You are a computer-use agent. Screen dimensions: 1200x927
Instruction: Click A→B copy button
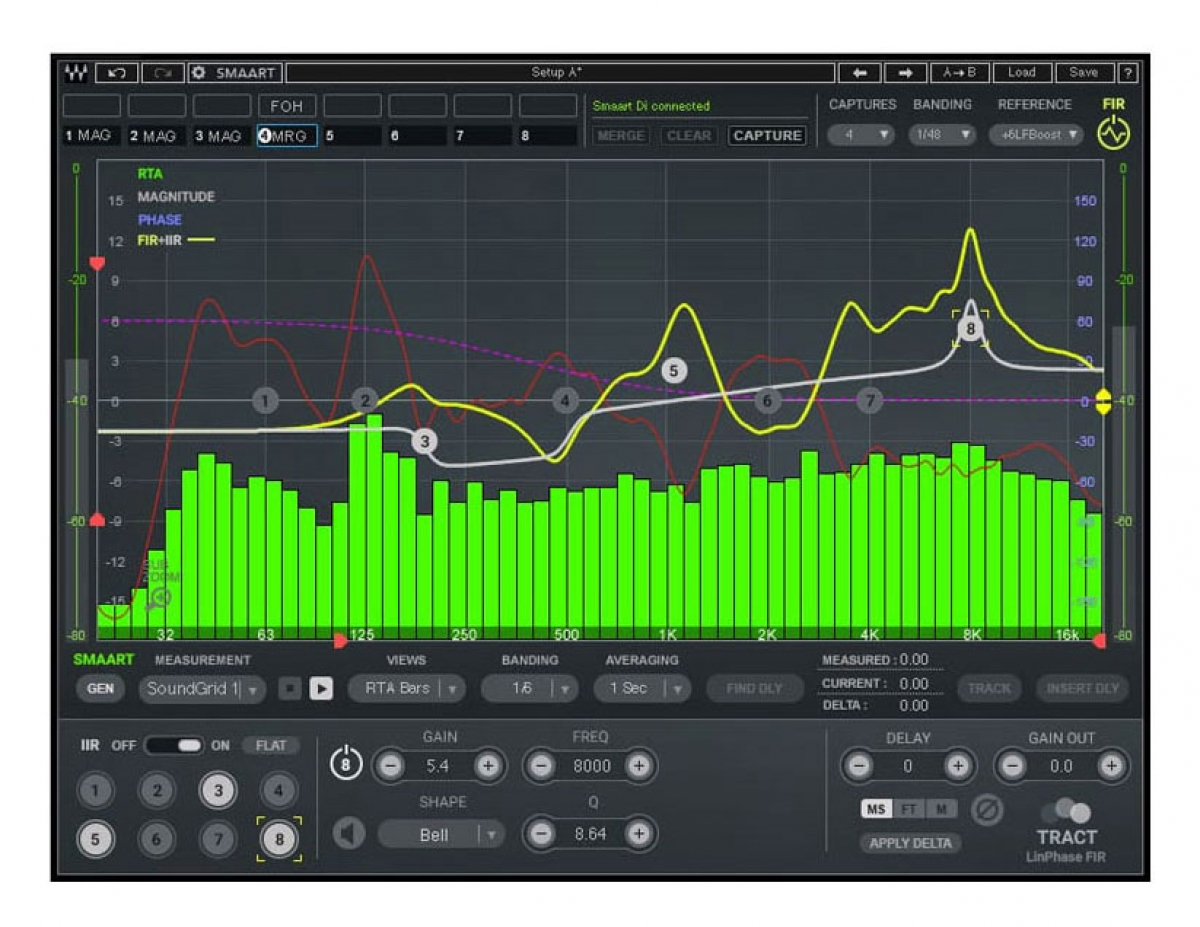click(960, 73)
